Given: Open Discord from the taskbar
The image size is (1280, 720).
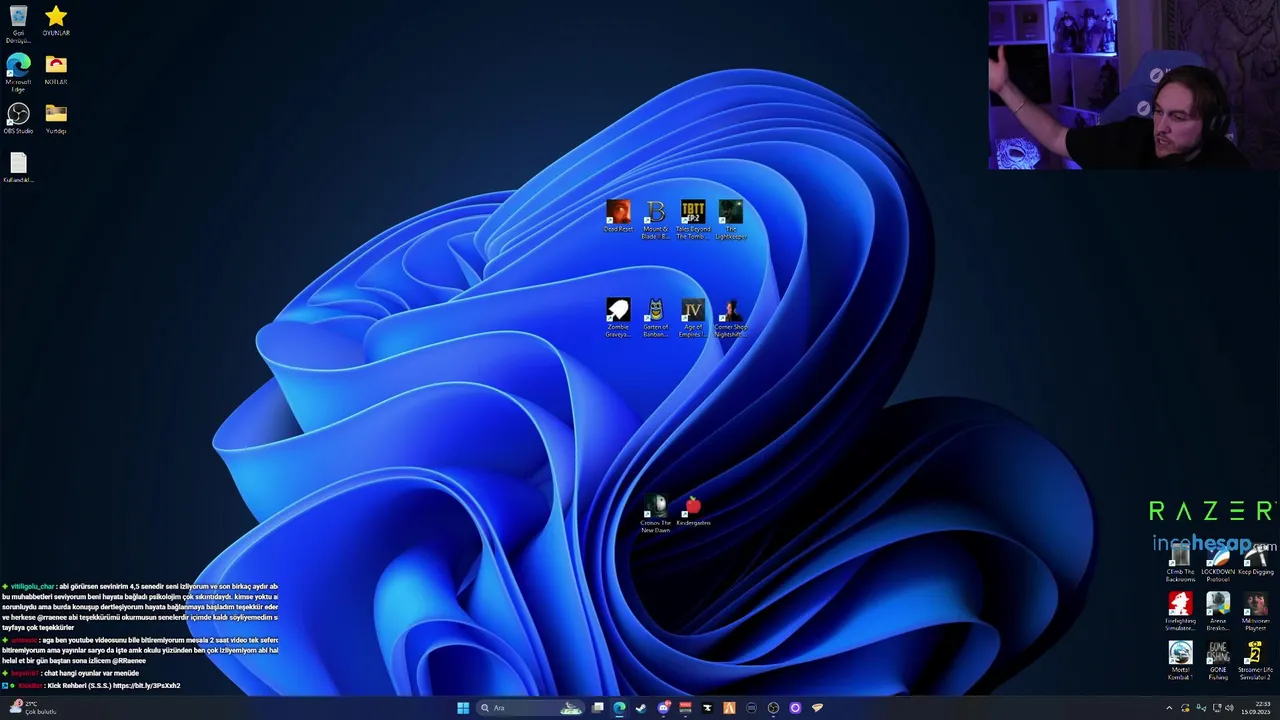Looking at the screenshot, I should (x=663, y=708).
